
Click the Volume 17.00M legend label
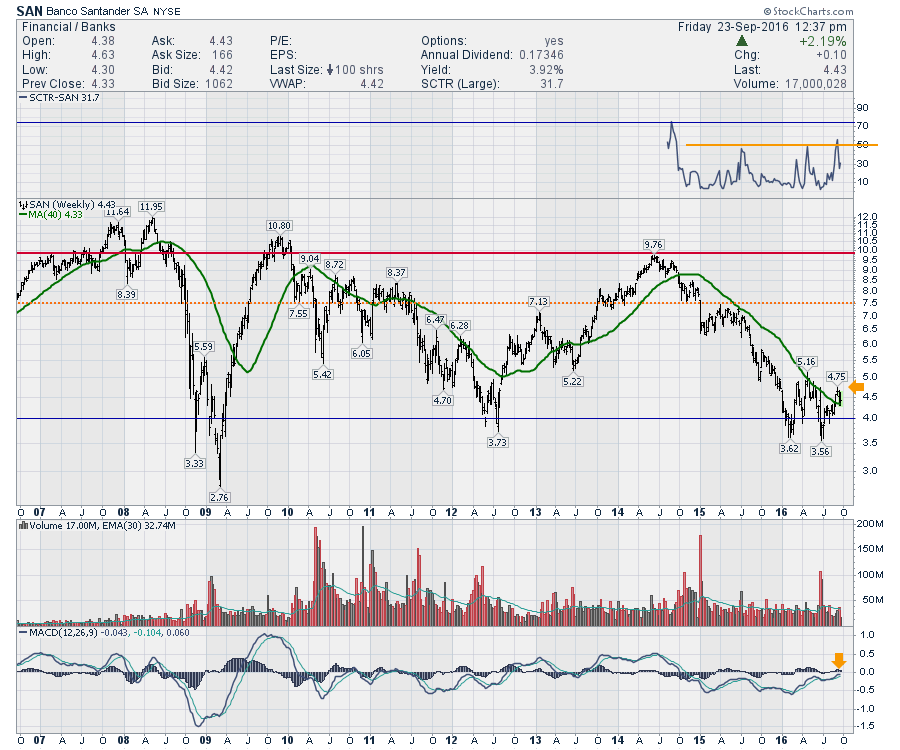[60, 524]
